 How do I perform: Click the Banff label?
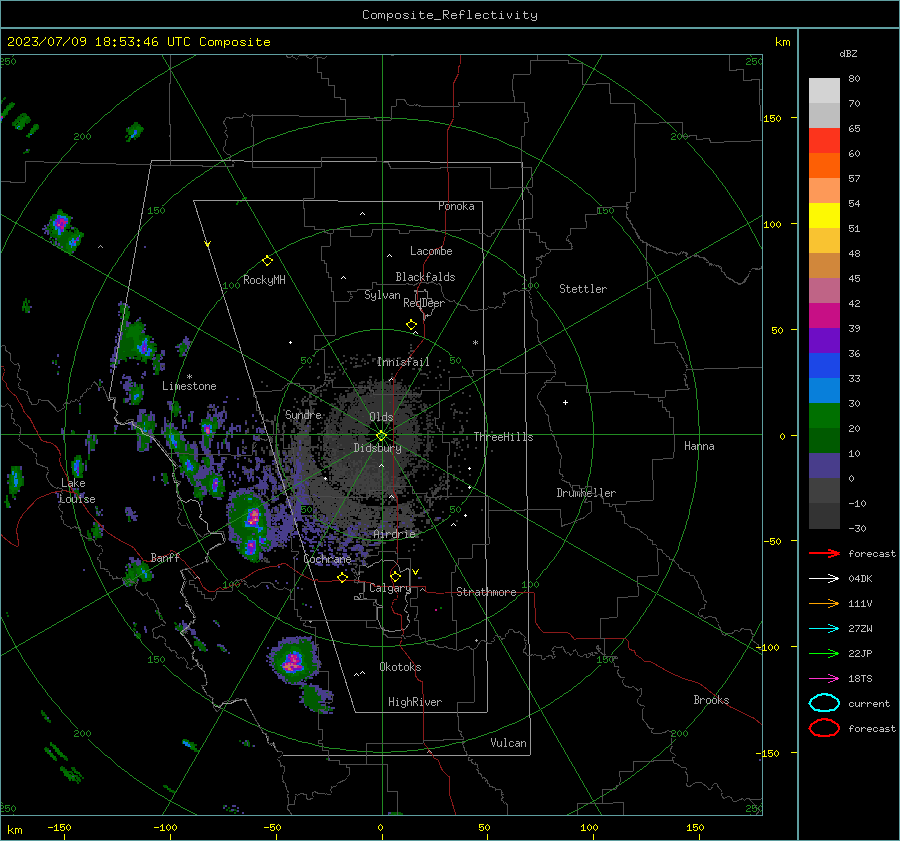165,557
